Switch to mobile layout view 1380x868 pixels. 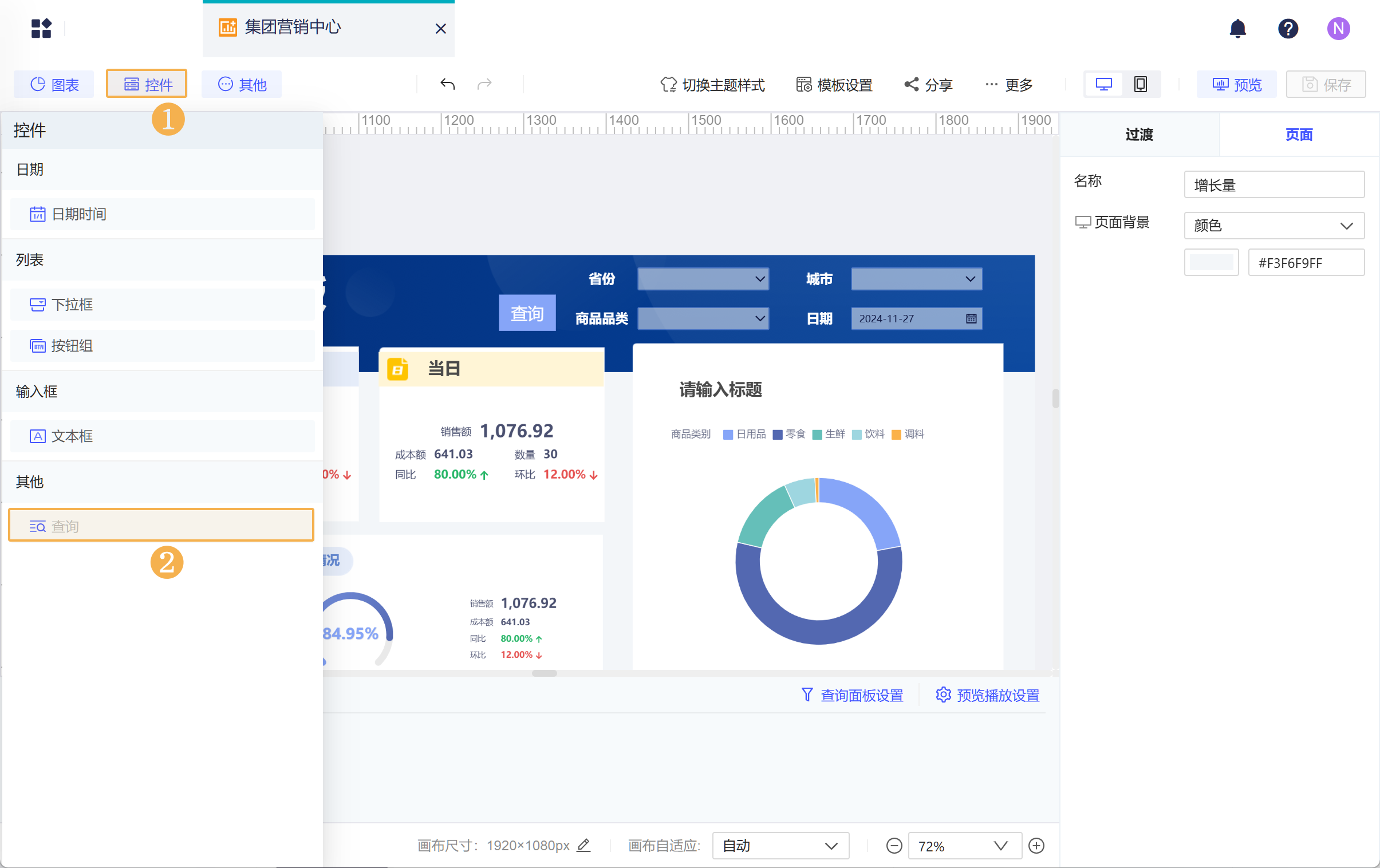1140,85
